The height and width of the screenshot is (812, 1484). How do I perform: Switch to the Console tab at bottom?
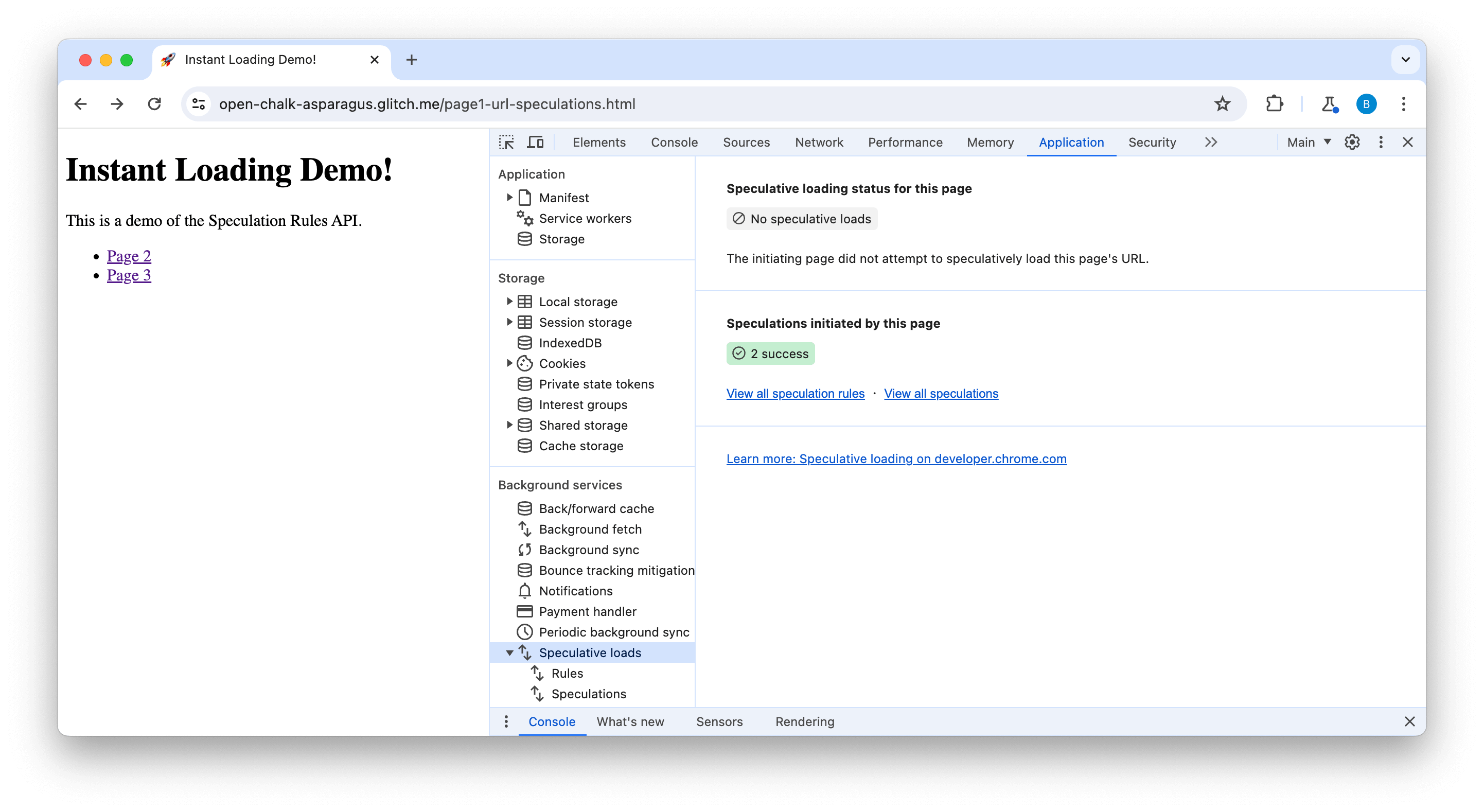[x=552, y=721]
